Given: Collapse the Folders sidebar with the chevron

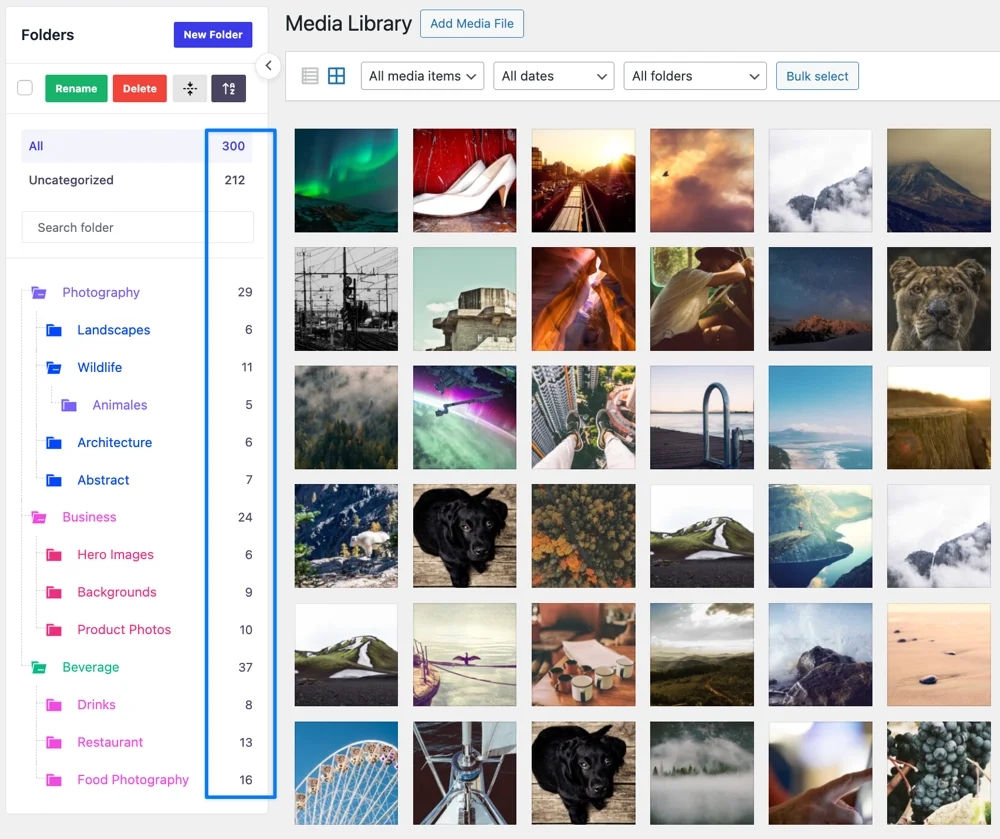Looking at the screenshot, I should coord(268,65).
